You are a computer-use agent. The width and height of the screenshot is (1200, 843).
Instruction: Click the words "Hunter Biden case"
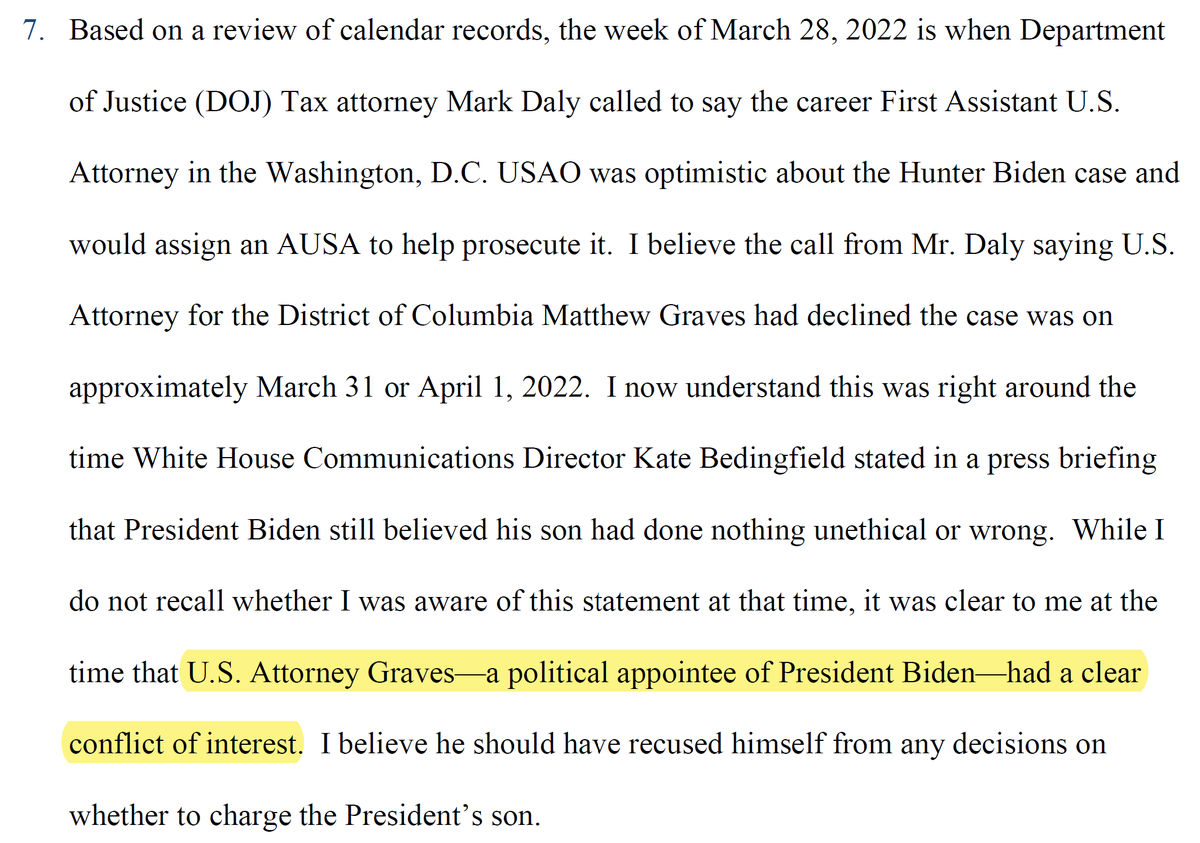point(1008,173)
